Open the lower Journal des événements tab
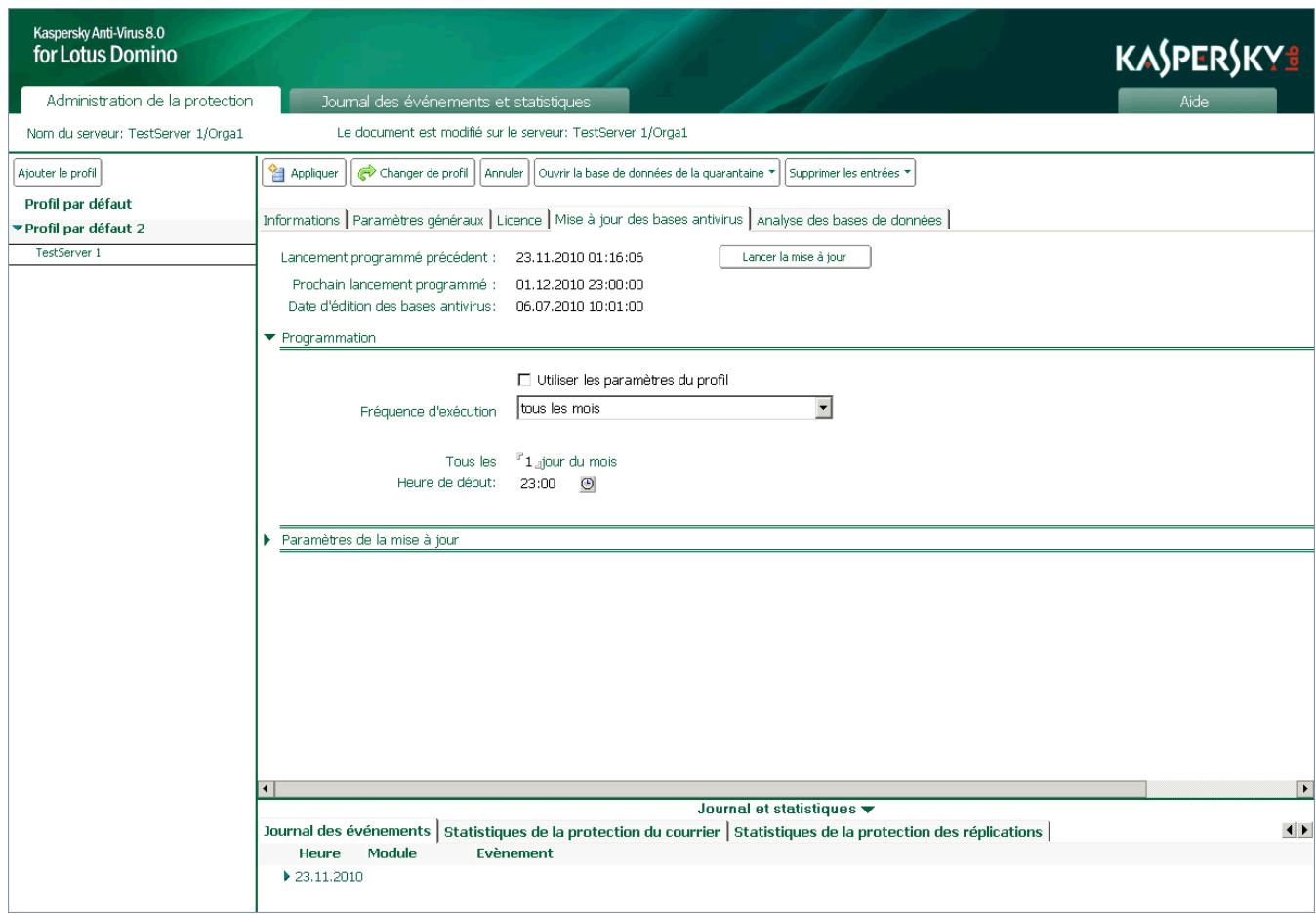The height and width of the screenshot is (915, 1316). 347,831
